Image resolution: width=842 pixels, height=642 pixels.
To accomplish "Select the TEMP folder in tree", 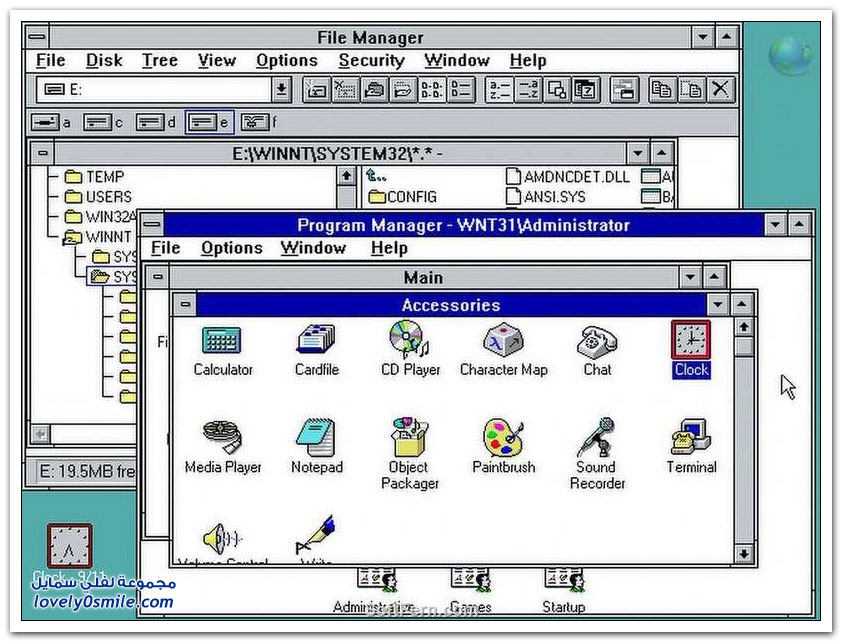I will click(x=95, y=177).
